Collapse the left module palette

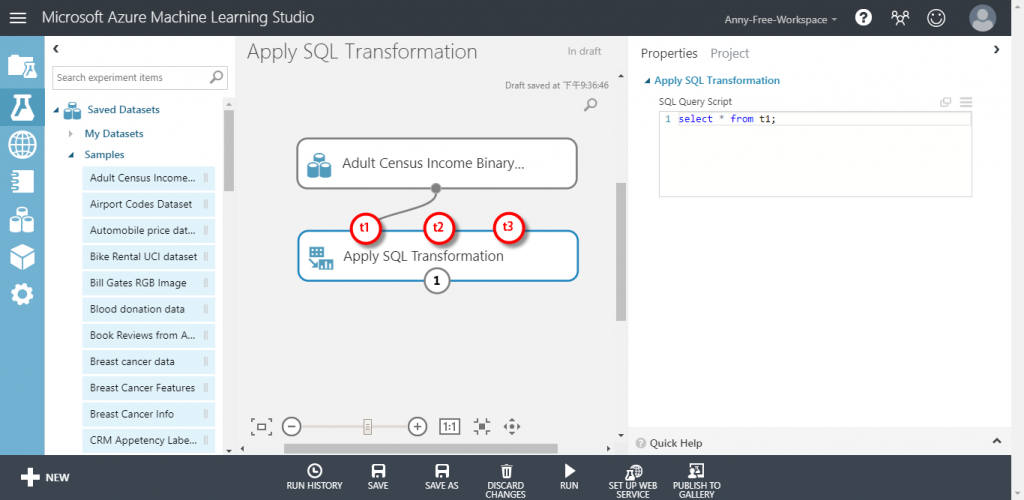tap(56, 49)
